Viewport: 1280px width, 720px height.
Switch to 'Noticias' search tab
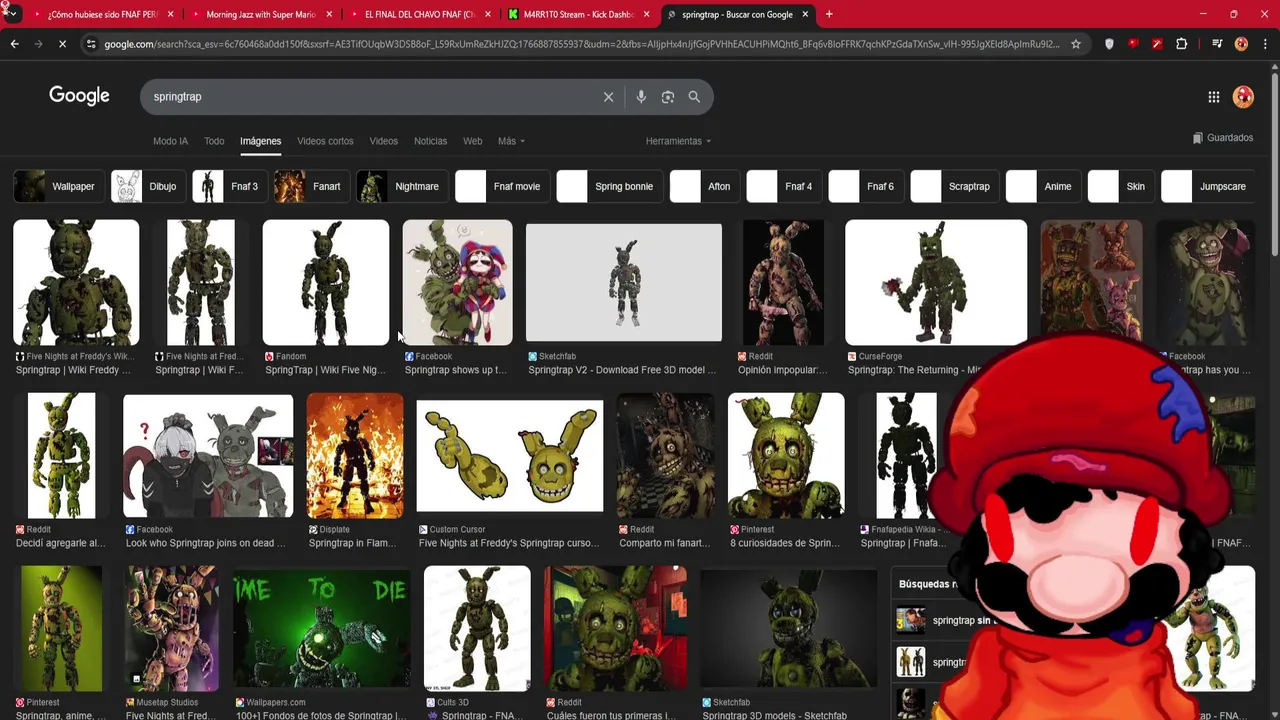pyautogui.click(x=430, y=141)
